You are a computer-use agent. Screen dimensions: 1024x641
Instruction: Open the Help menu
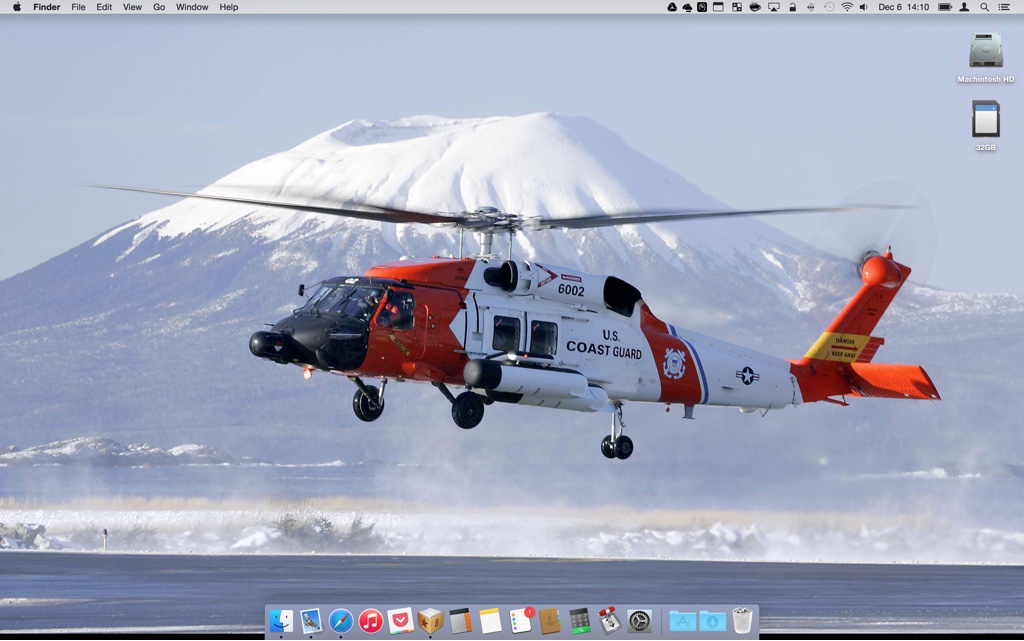pos(229,7)
